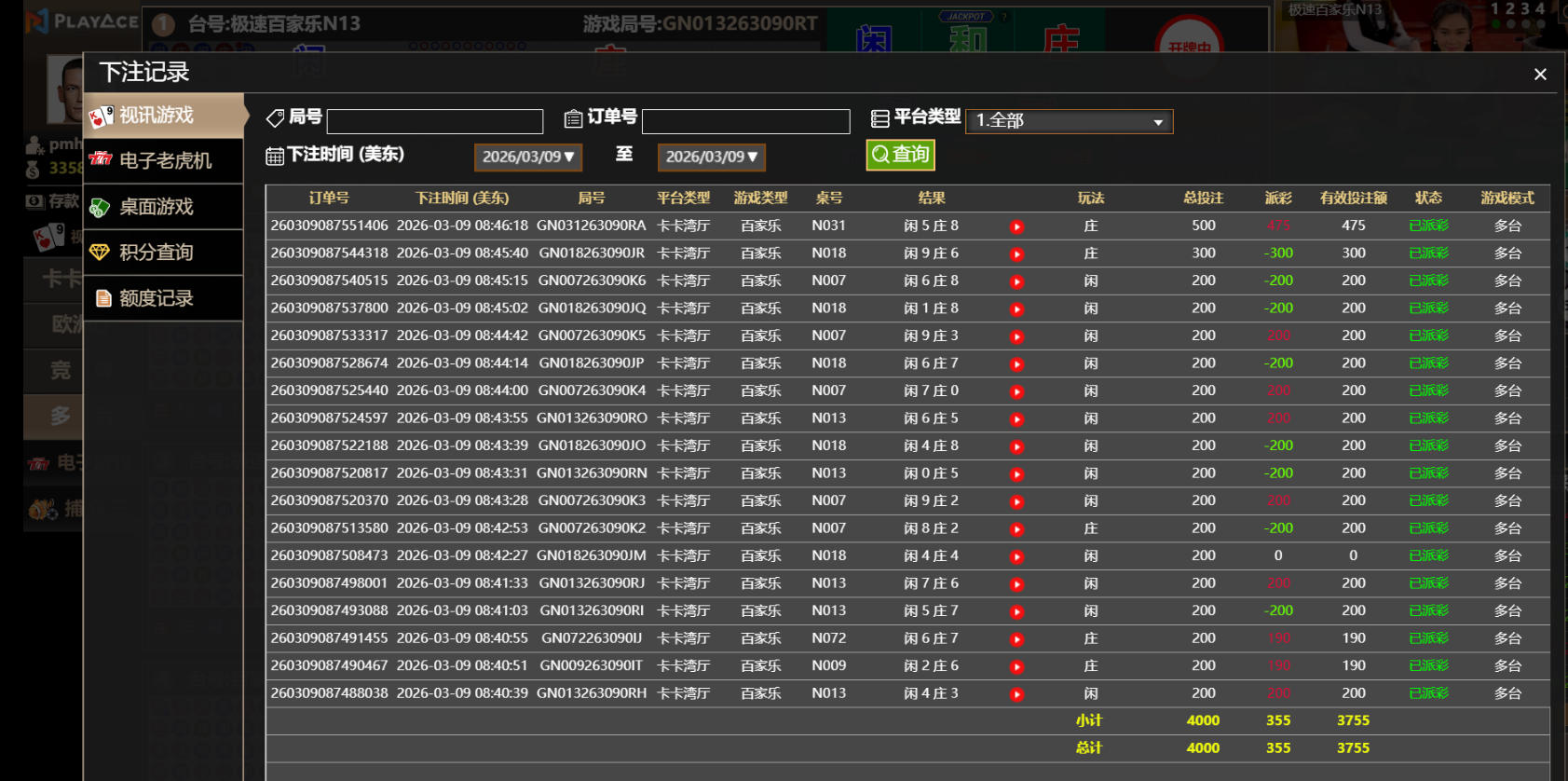This screenshot has width=1568, height=781.
Task: Select the 视讯游戏 tab
Action: (x=164, y=116)
